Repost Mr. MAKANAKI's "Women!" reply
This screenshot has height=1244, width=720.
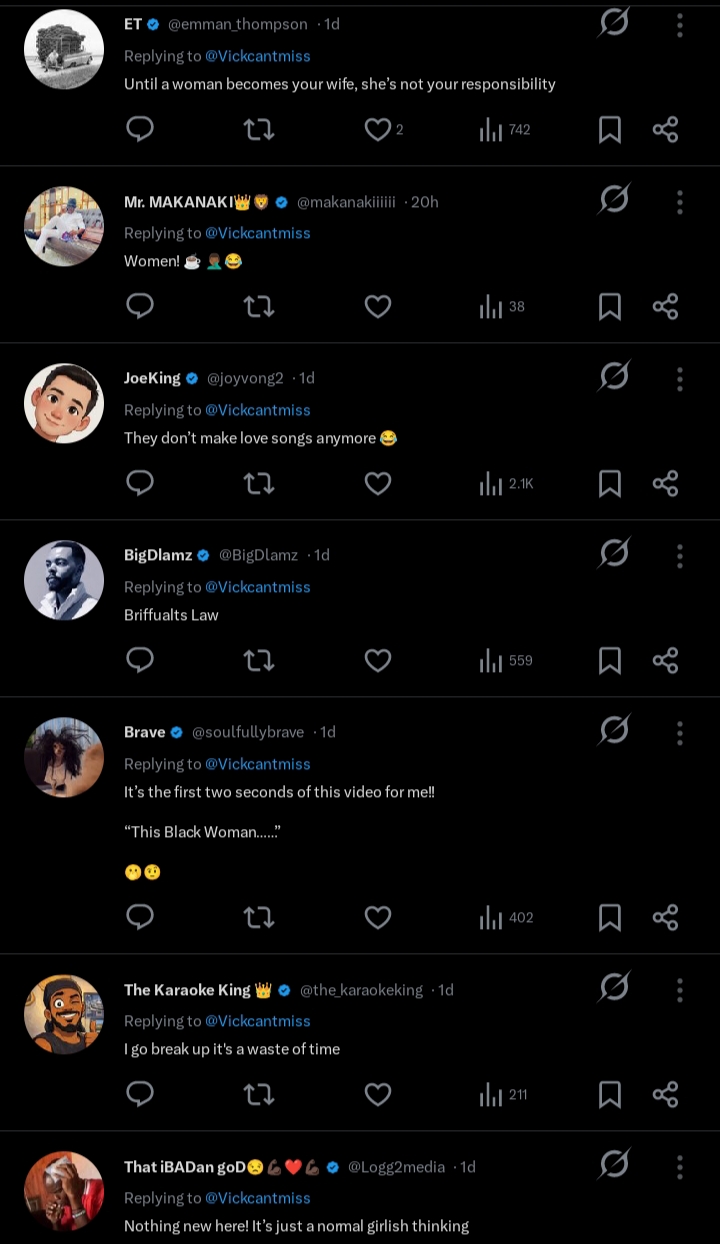(x=259, y=306)
